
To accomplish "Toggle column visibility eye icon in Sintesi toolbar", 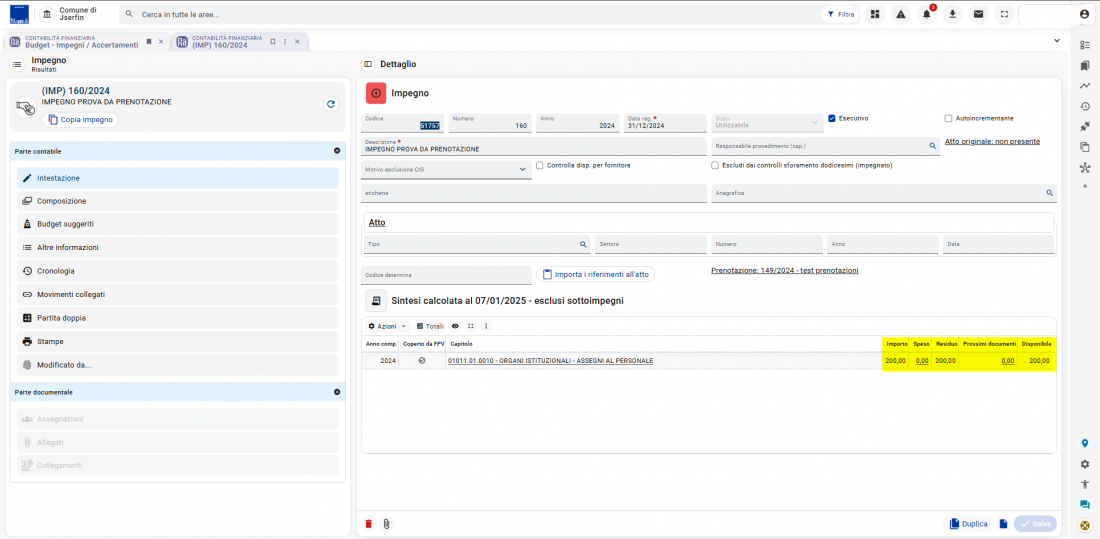I will coord(455,326).
